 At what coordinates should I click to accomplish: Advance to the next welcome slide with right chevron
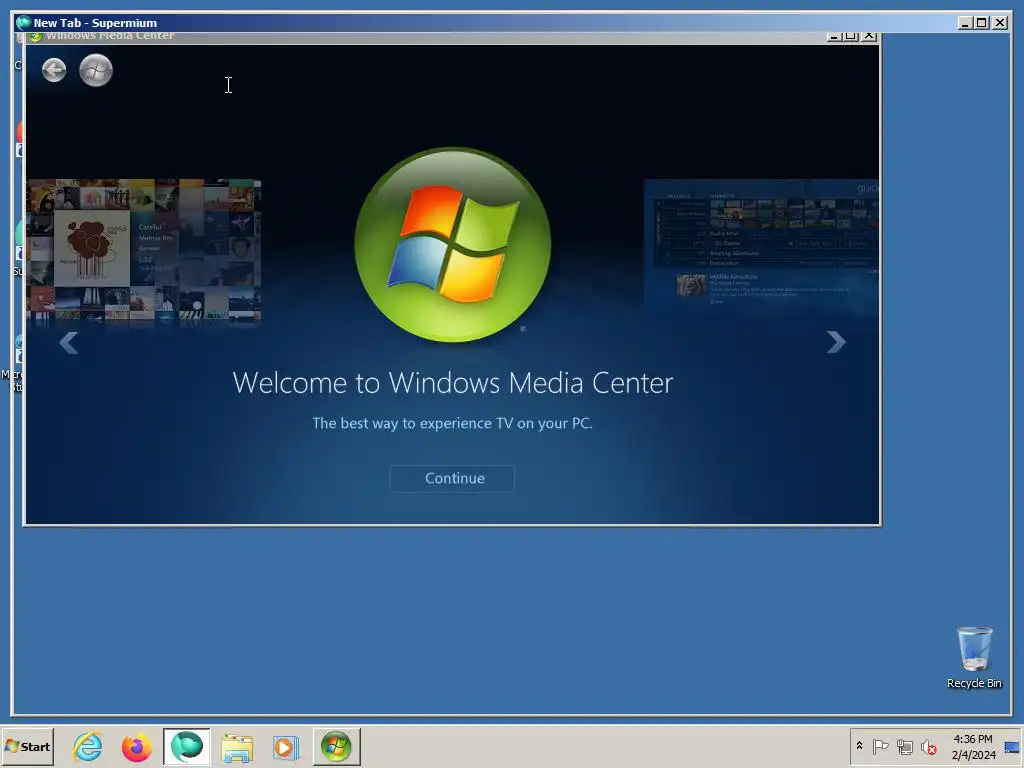836,342
